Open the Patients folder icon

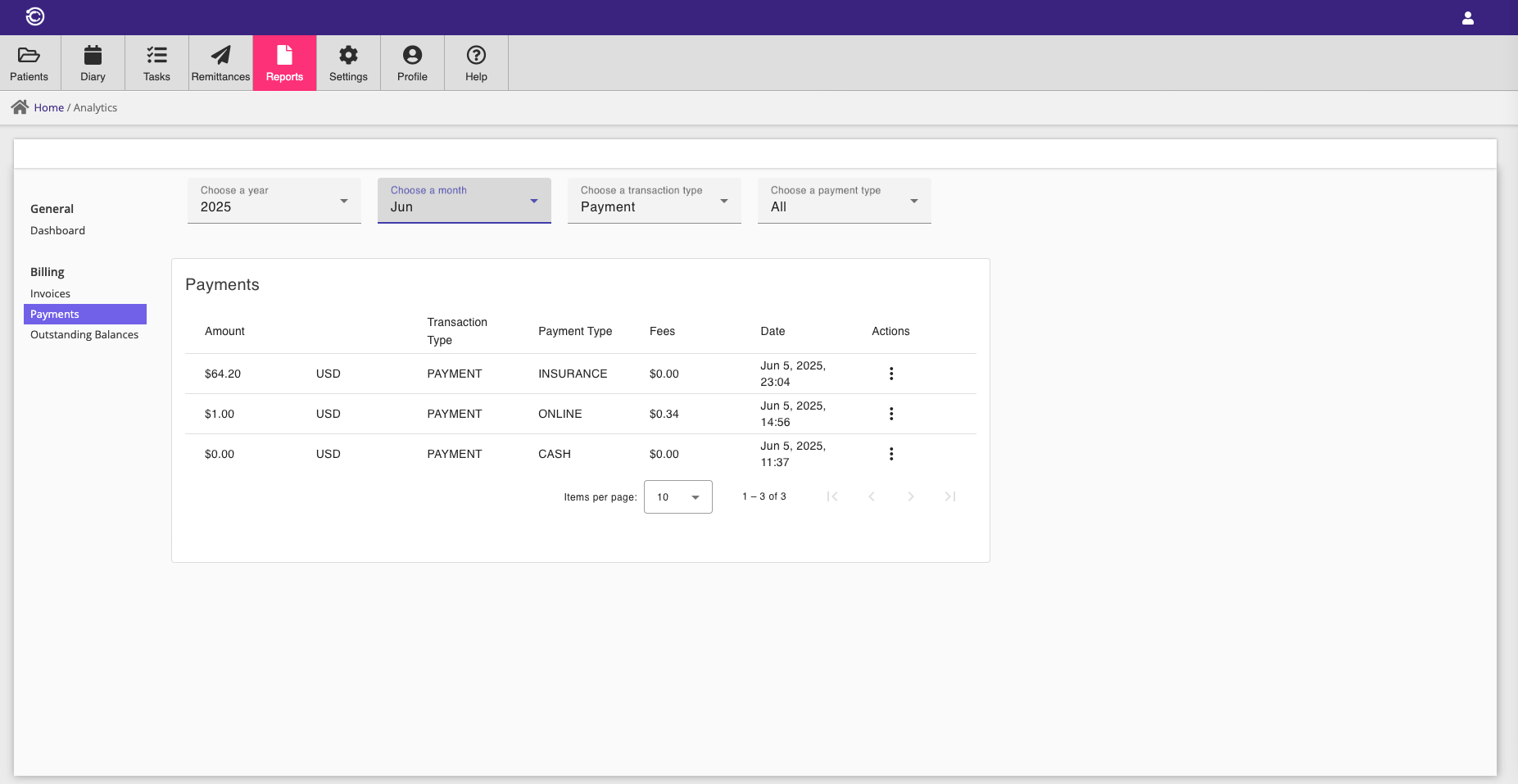pos(29,56)
